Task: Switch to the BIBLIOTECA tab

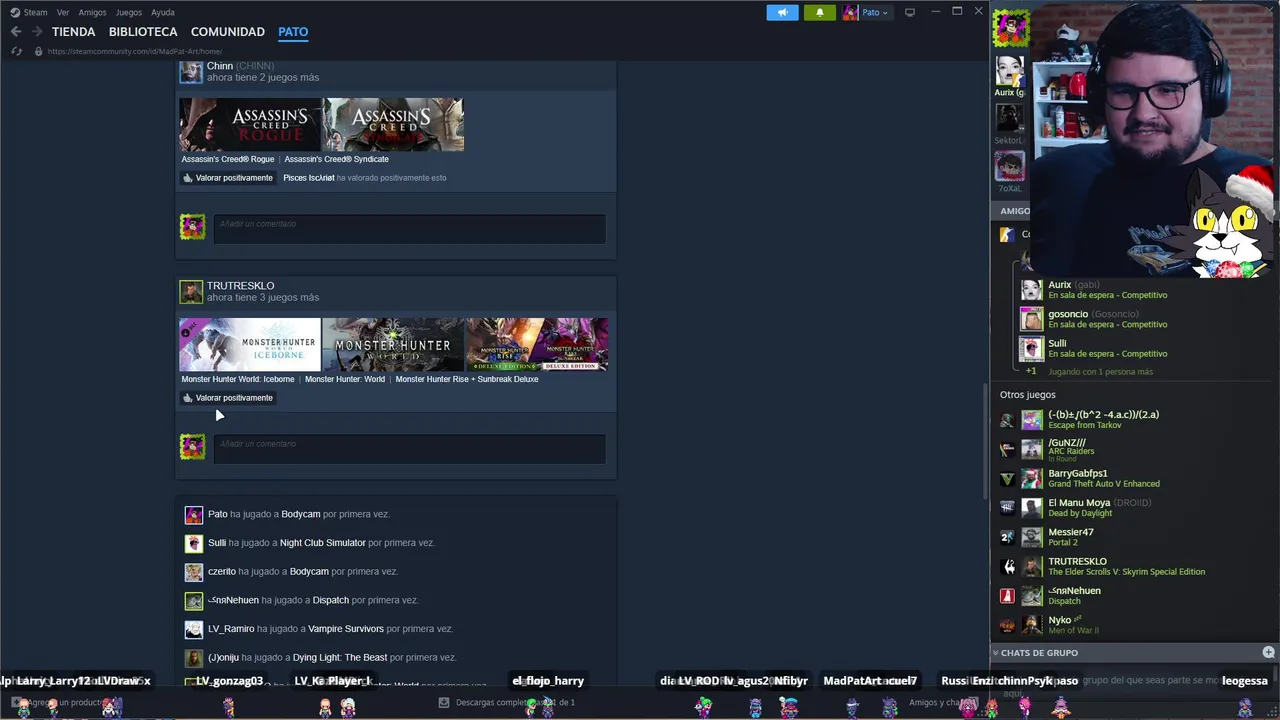Action: coord(143,32)
